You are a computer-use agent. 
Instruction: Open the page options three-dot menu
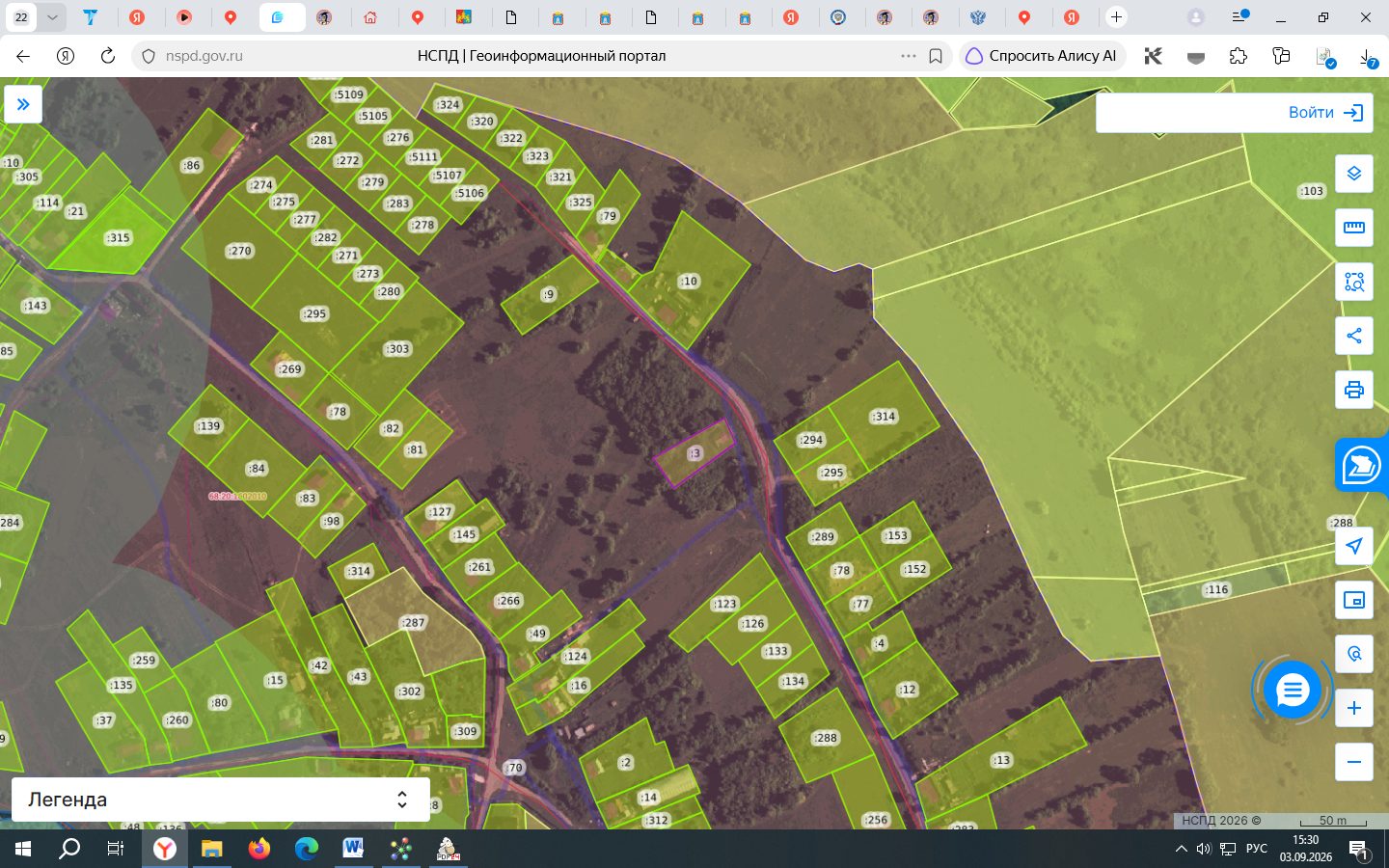(908, 56)
